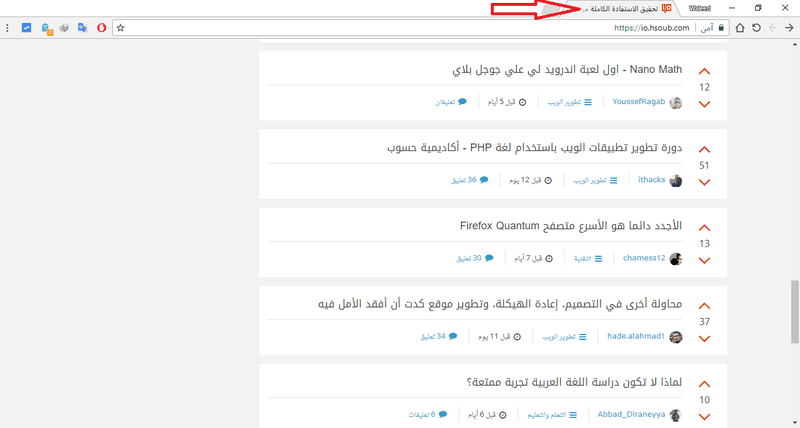800x428 pixels.
Task: Bookmark this page with the star icon
Action: (120, 28)
